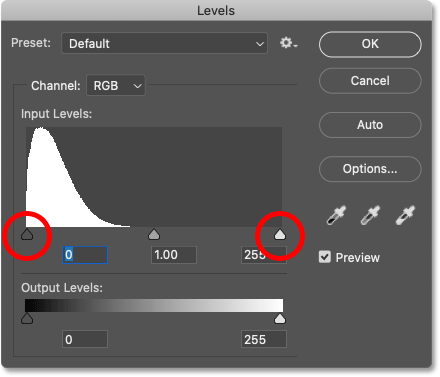The image size is (440, 377).
Task: Open the Options... dialog
Action: coord(370,169)
